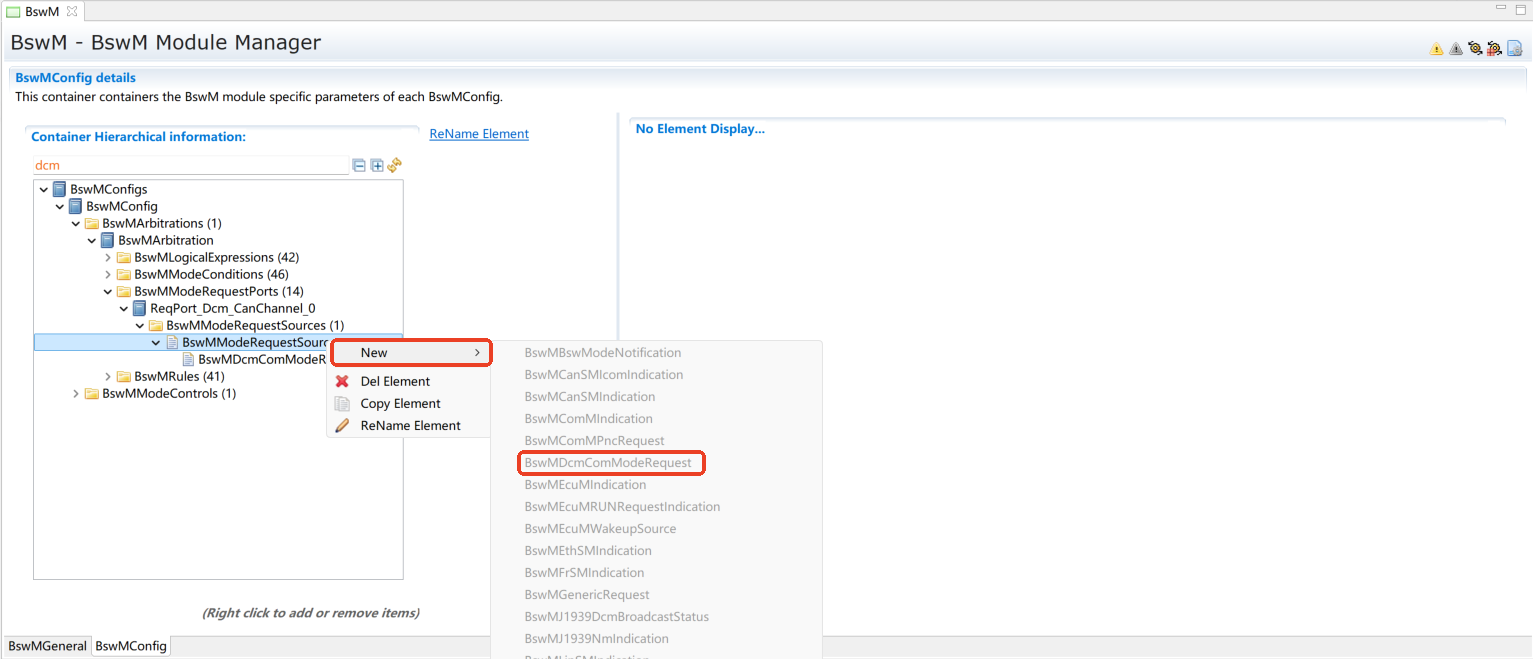
Task: Choose Copy Element from context menu
Action: pyautogui.click(x=400, y=403)
